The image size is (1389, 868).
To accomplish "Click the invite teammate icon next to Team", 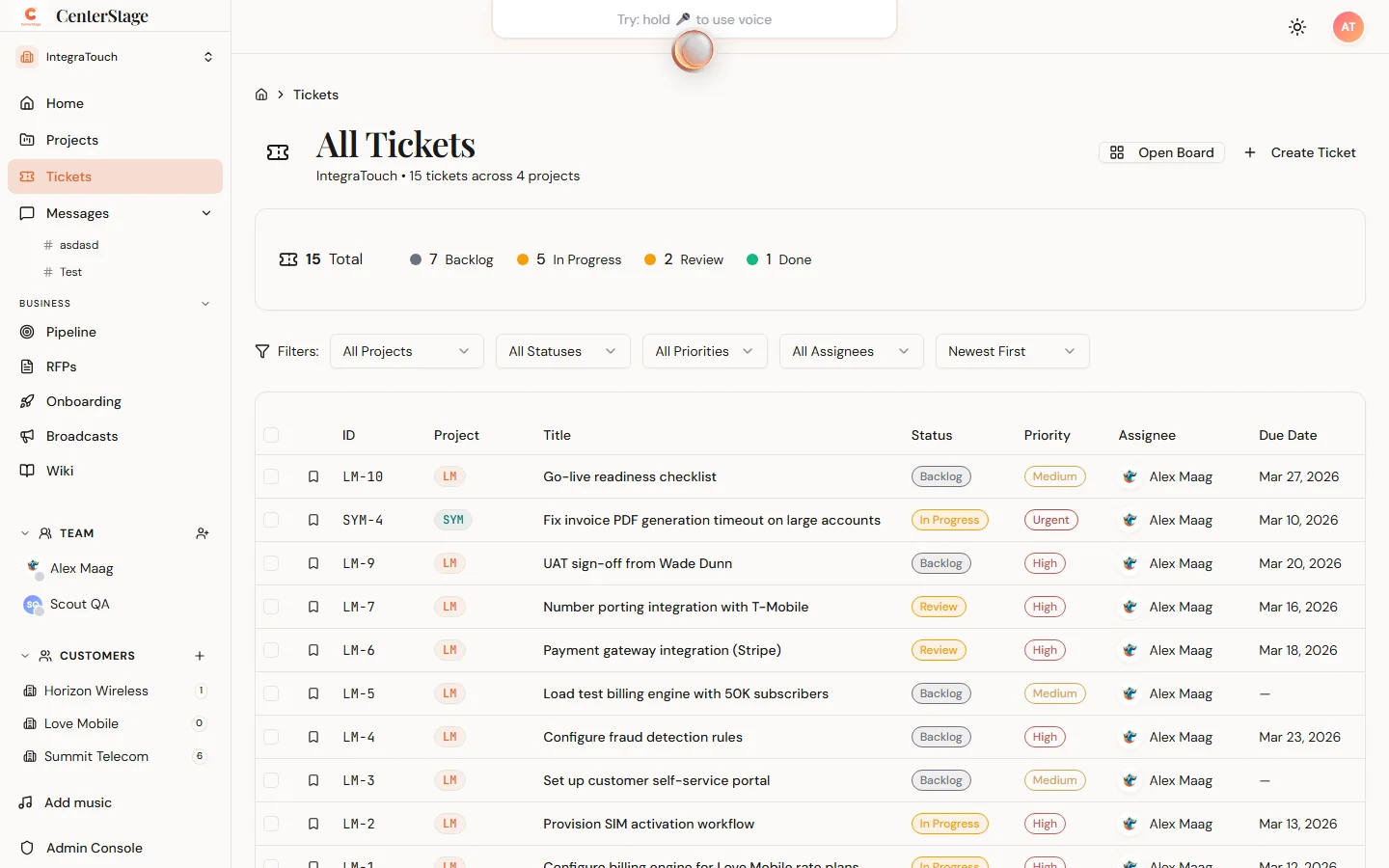I will (x=201, y=533).
